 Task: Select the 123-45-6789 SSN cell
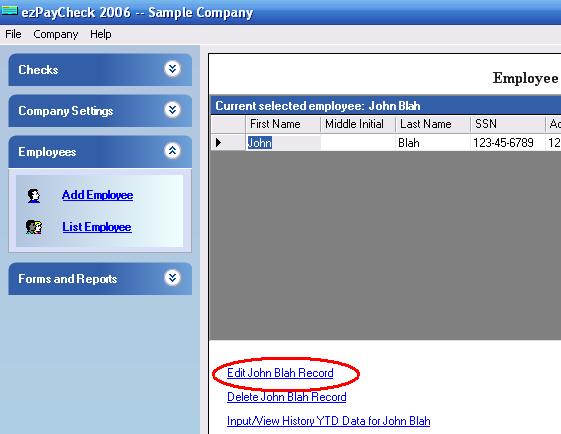click(x=508, y=142)
